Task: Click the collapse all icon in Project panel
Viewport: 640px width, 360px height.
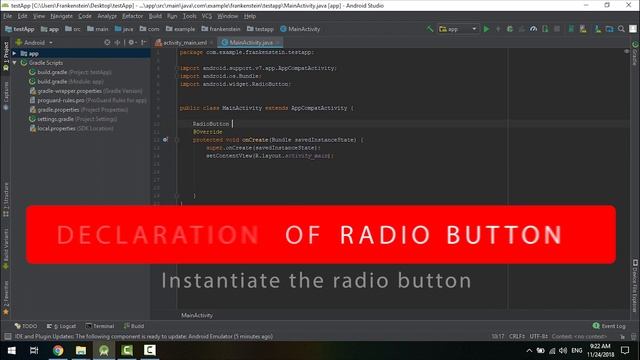Action: (x=117, y=42)
